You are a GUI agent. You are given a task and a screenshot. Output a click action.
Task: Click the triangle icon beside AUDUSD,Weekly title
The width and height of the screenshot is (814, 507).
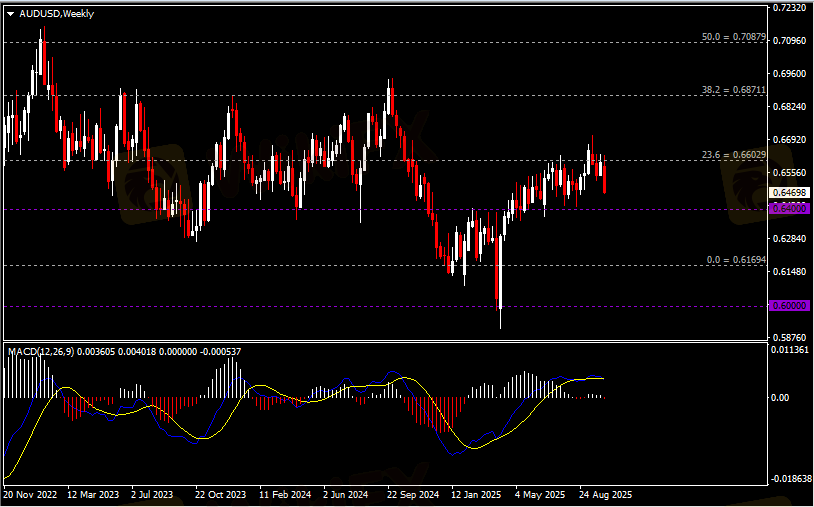pos(10,14)
